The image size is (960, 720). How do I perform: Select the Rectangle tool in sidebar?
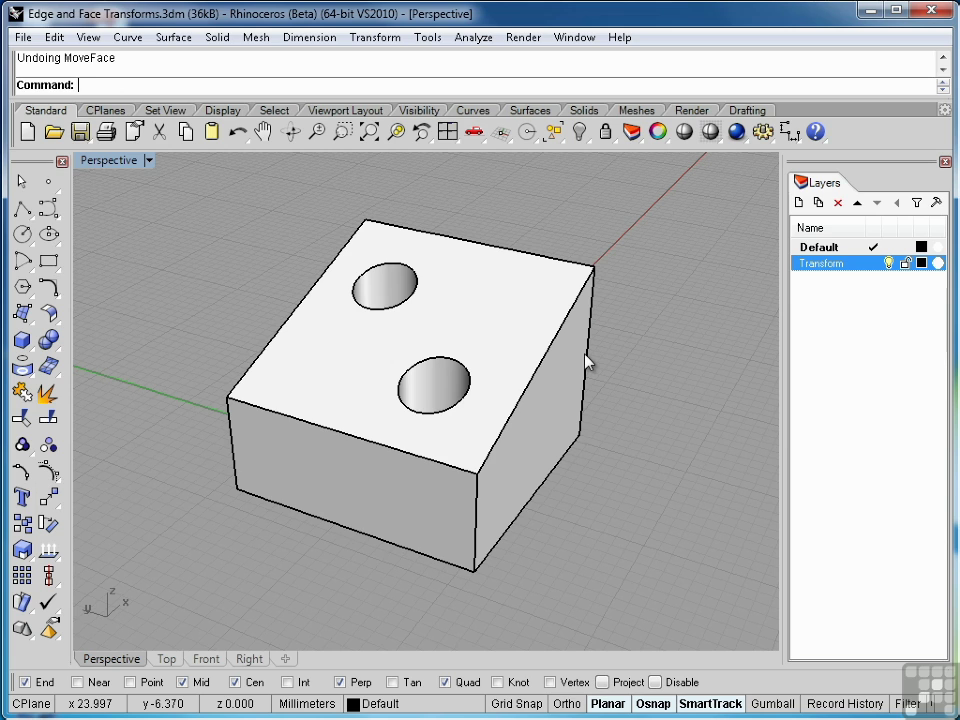48,261
